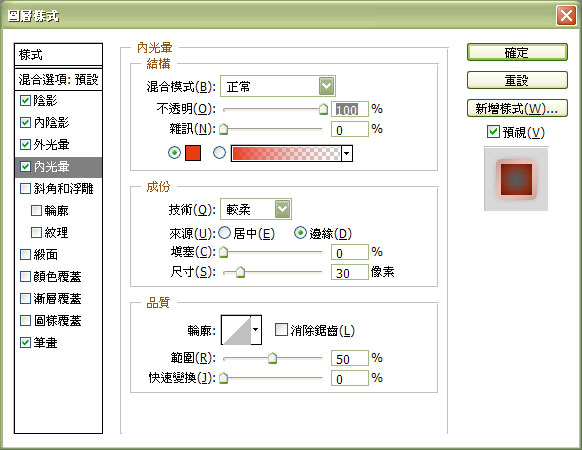Open the 緞面 settings page
Viewport: 582px width, 450px height.
click(x=45, y=254)
